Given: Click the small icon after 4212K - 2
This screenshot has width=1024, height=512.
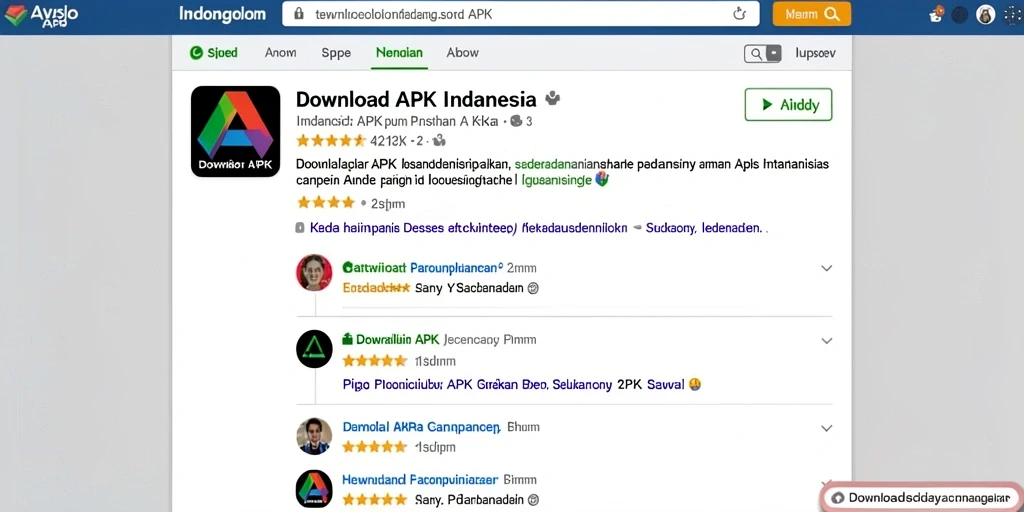Looking at the screenshot, I should pos(439,140).
